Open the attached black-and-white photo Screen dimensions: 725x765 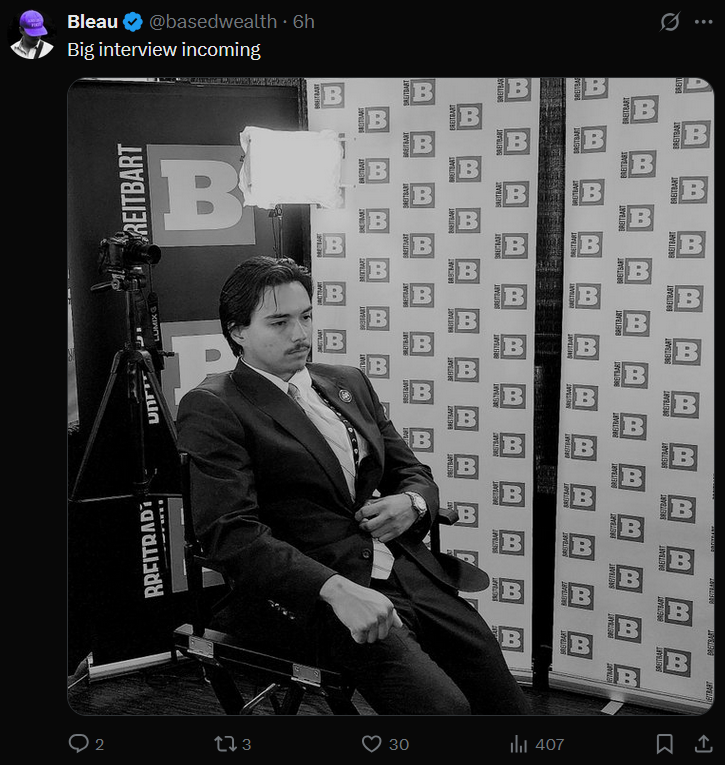coord(390,396)
